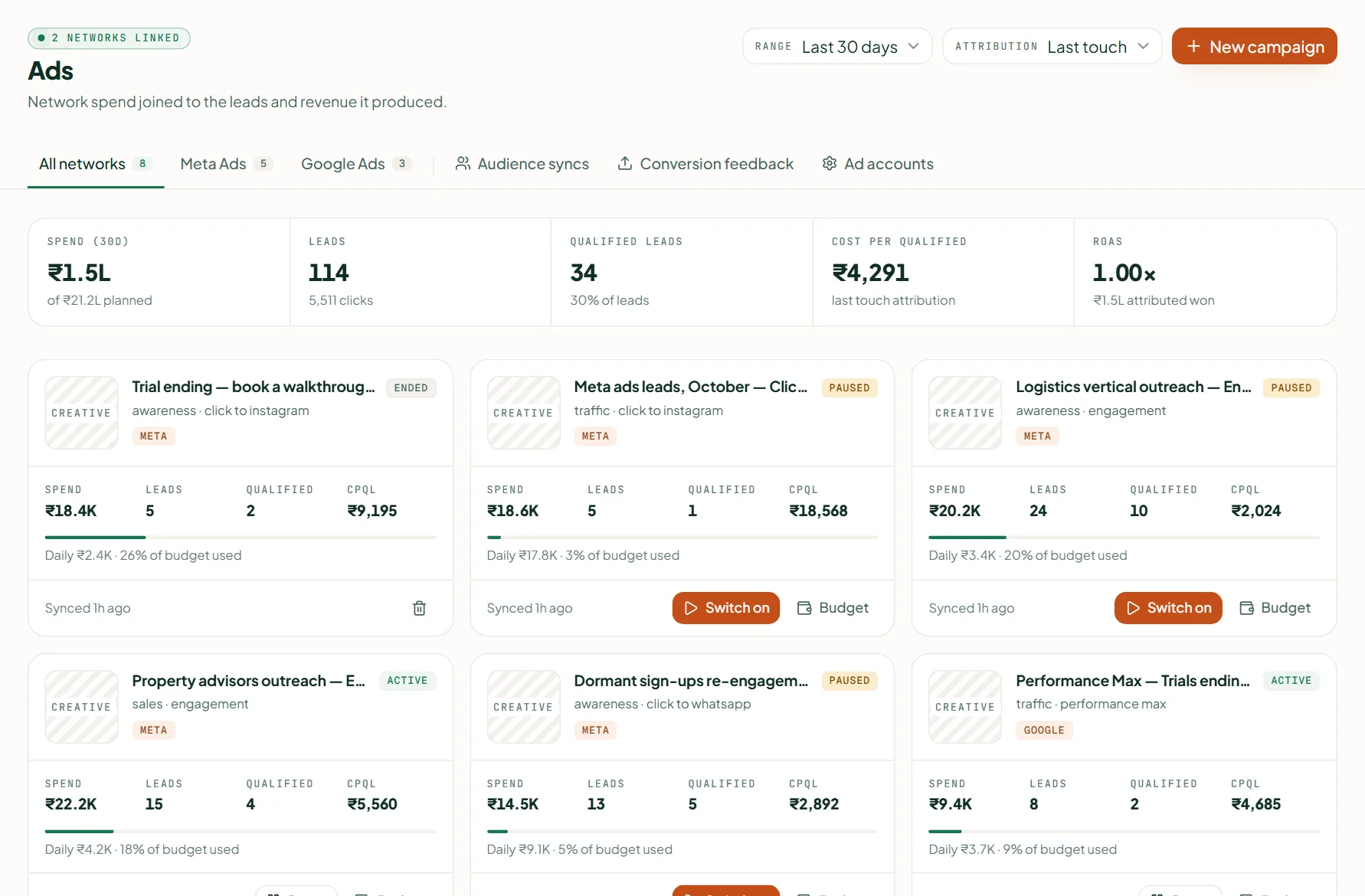This screenshot has width=1365, height=896.
Task: Click the 114 Leads summary value
Action: [329, 273]
